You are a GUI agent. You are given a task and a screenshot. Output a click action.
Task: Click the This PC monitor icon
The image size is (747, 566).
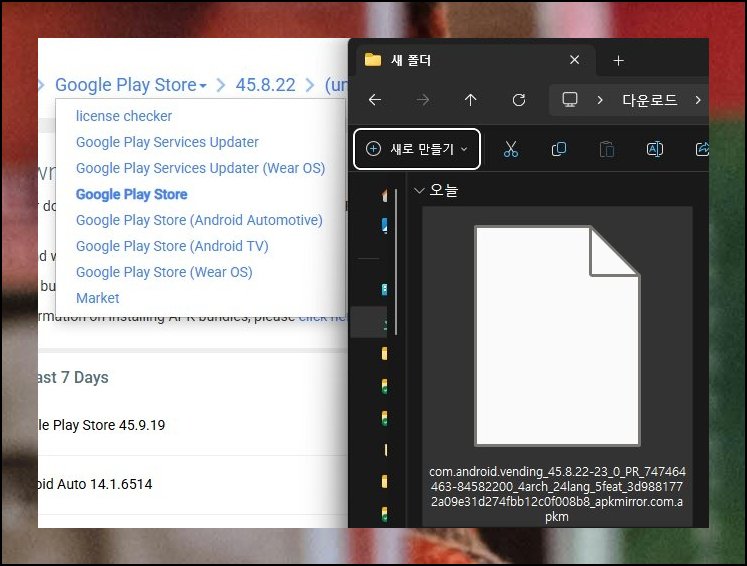[x=569, y=100]
